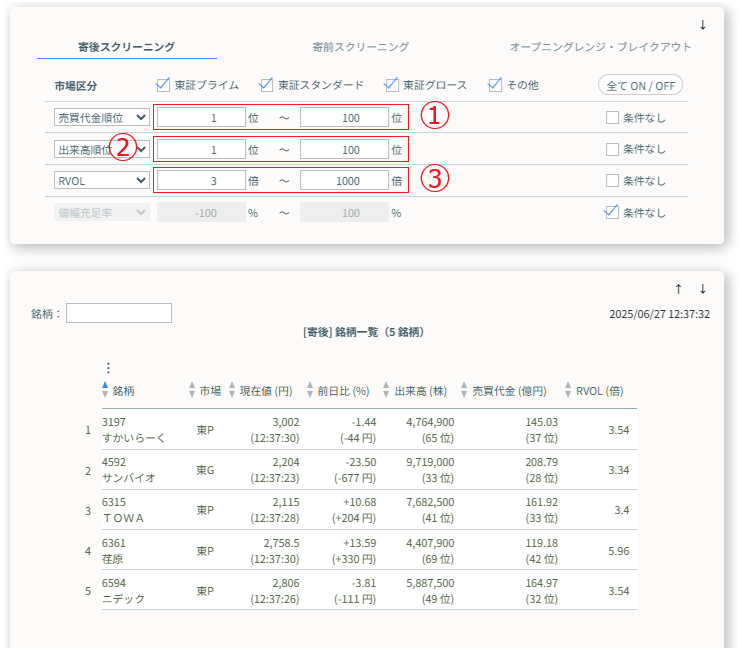Click the down arrow in the screening panel
Image resolution: width=740 pixels, height=648 pixels.
pyautogui.click(x=702, y=25)
